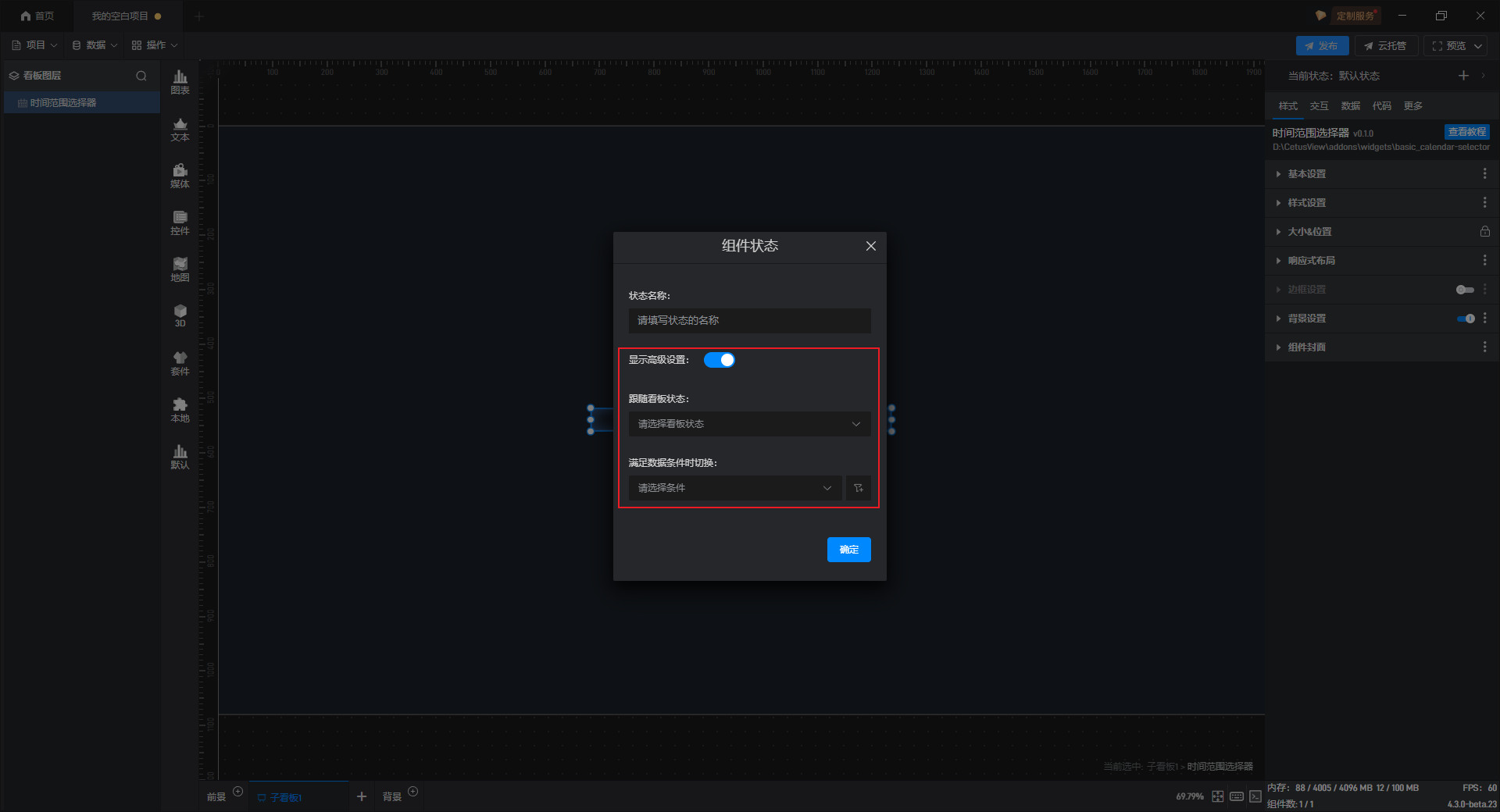This screenshot has height=812, width=1500.
Task: Open more options for 背景设置
Action: (x=1484, y=318)
